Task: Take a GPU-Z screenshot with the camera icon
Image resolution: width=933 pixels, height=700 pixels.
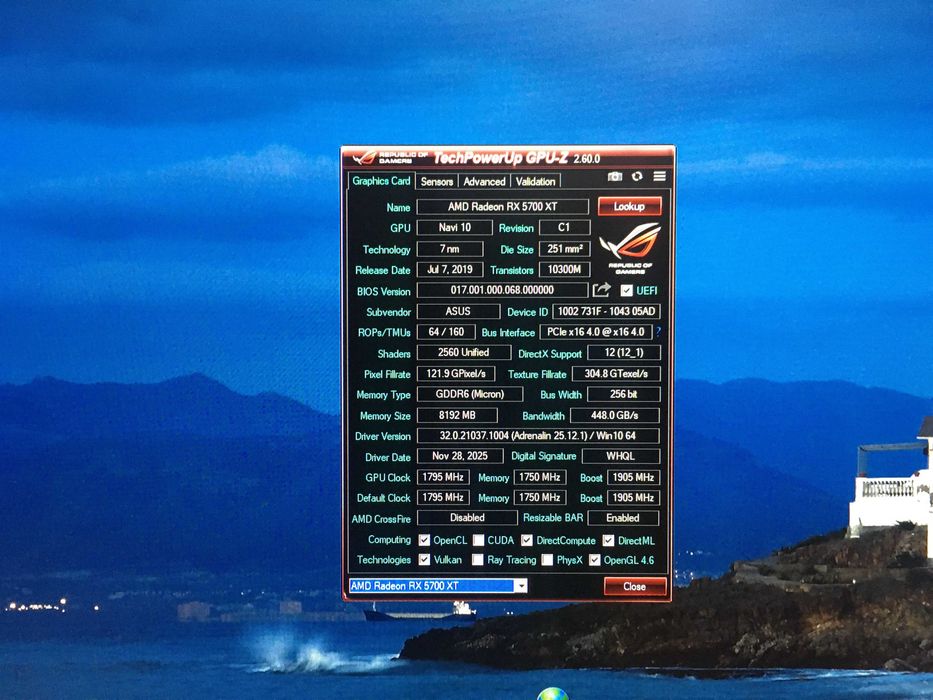Action: point(615,176)
